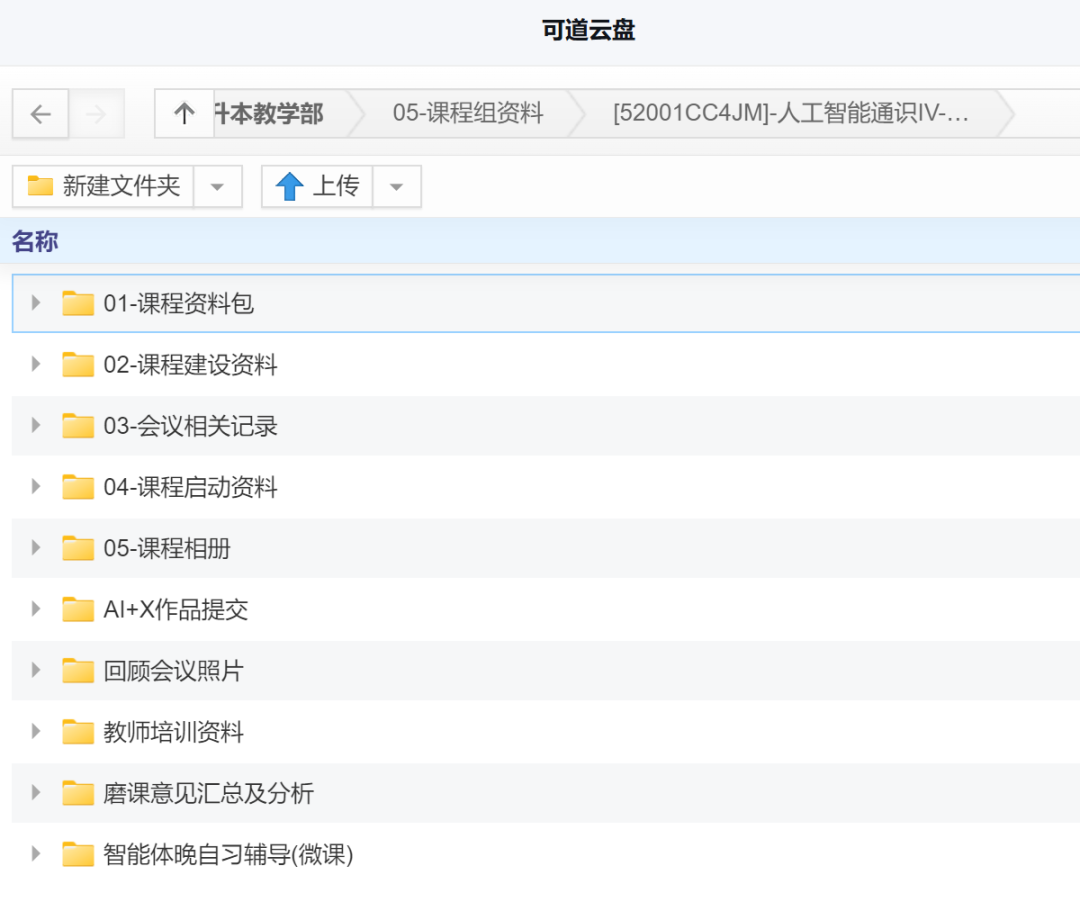
Task: Click the 上传 button
Action: point(318,186)
